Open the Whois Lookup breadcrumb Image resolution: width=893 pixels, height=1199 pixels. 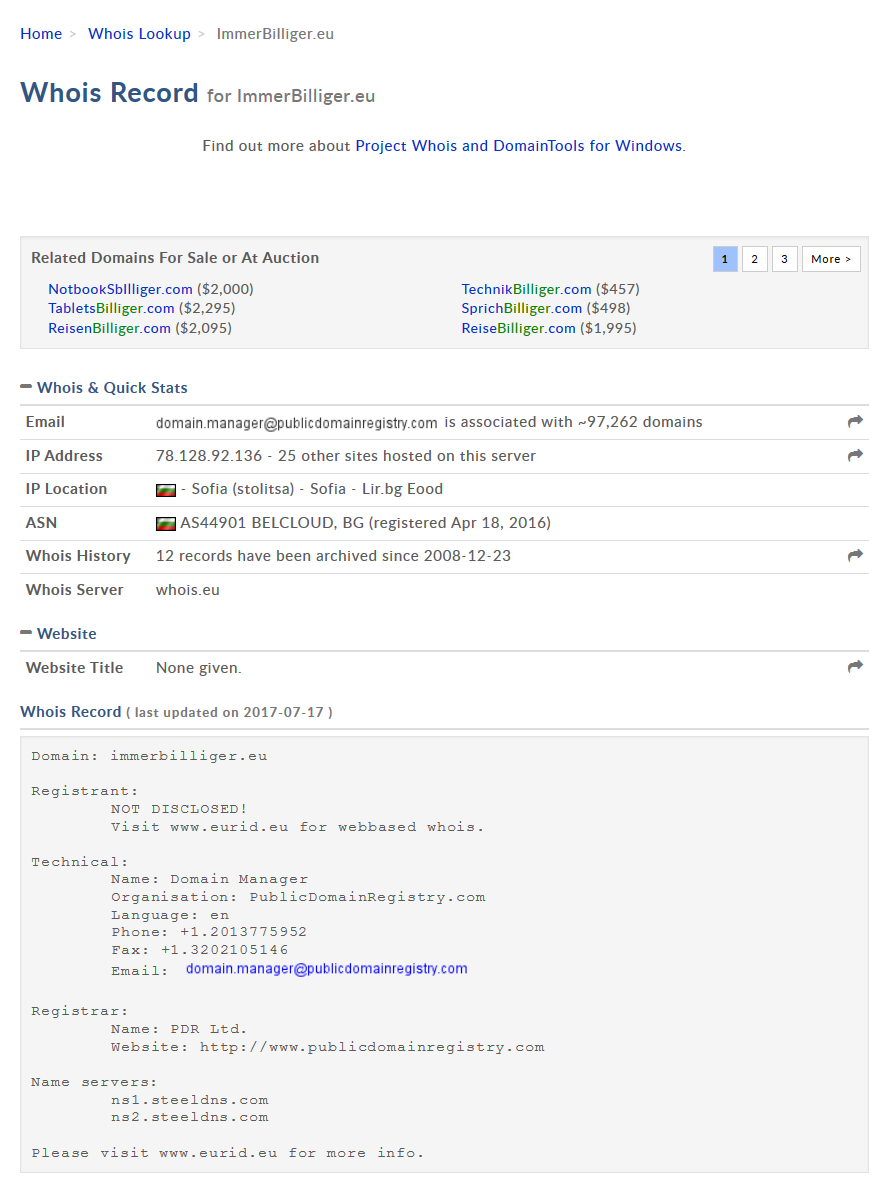[139, 34]
